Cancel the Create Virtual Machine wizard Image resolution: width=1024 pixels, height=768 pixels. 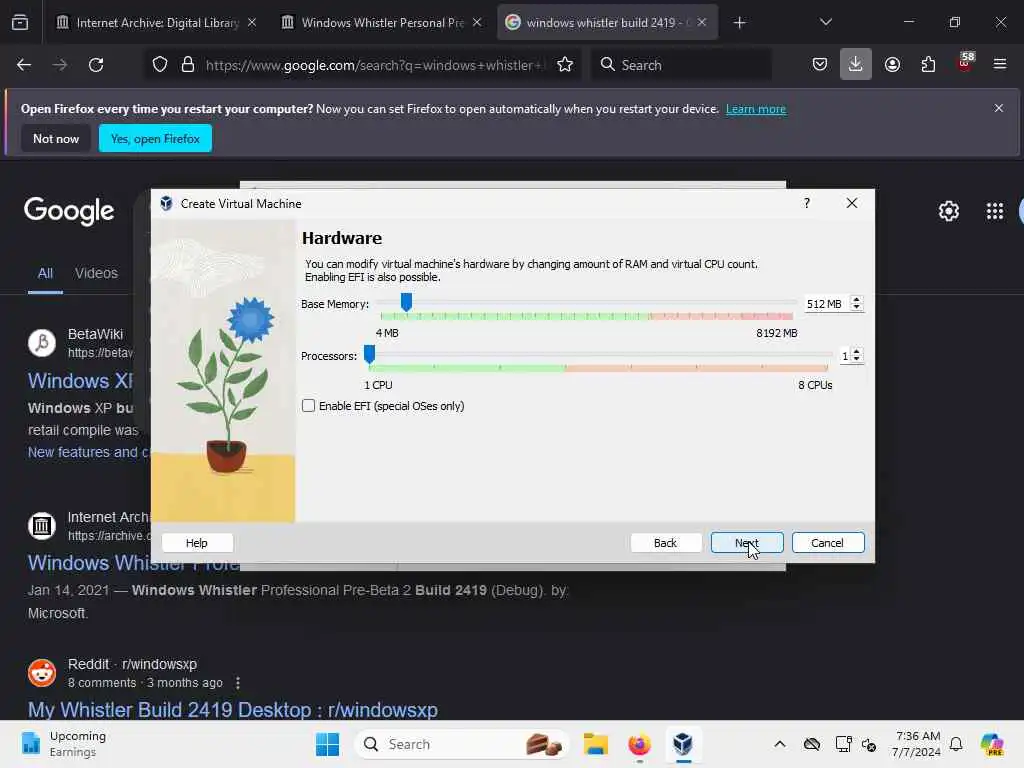point(827,543)
